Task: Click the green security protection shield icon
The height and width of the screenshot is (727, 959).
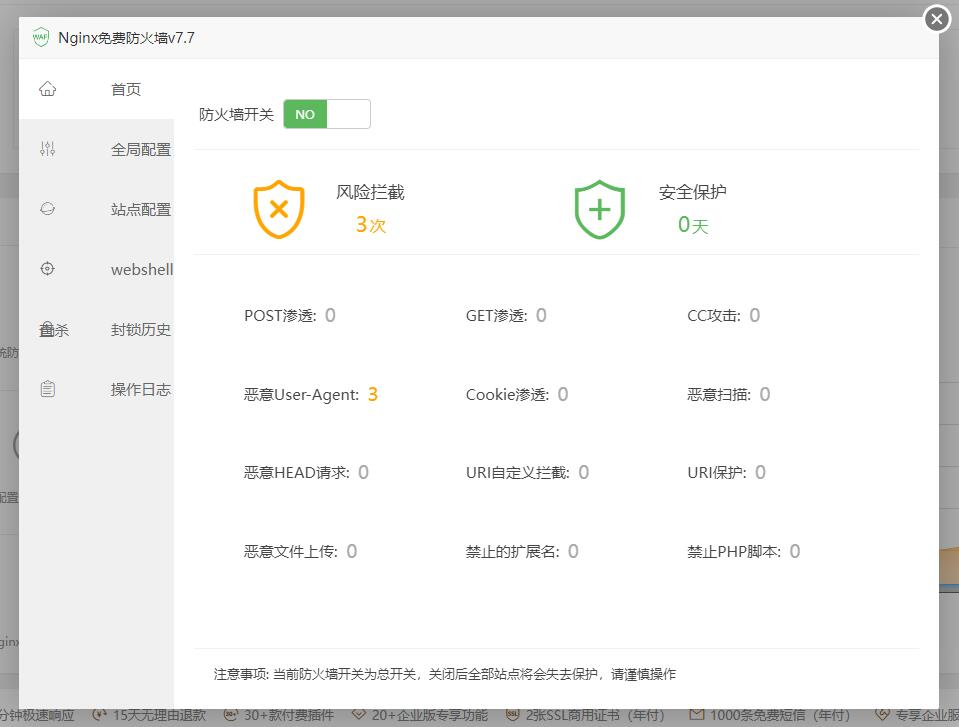Action: pyautogui.click(x=600, y=209)
